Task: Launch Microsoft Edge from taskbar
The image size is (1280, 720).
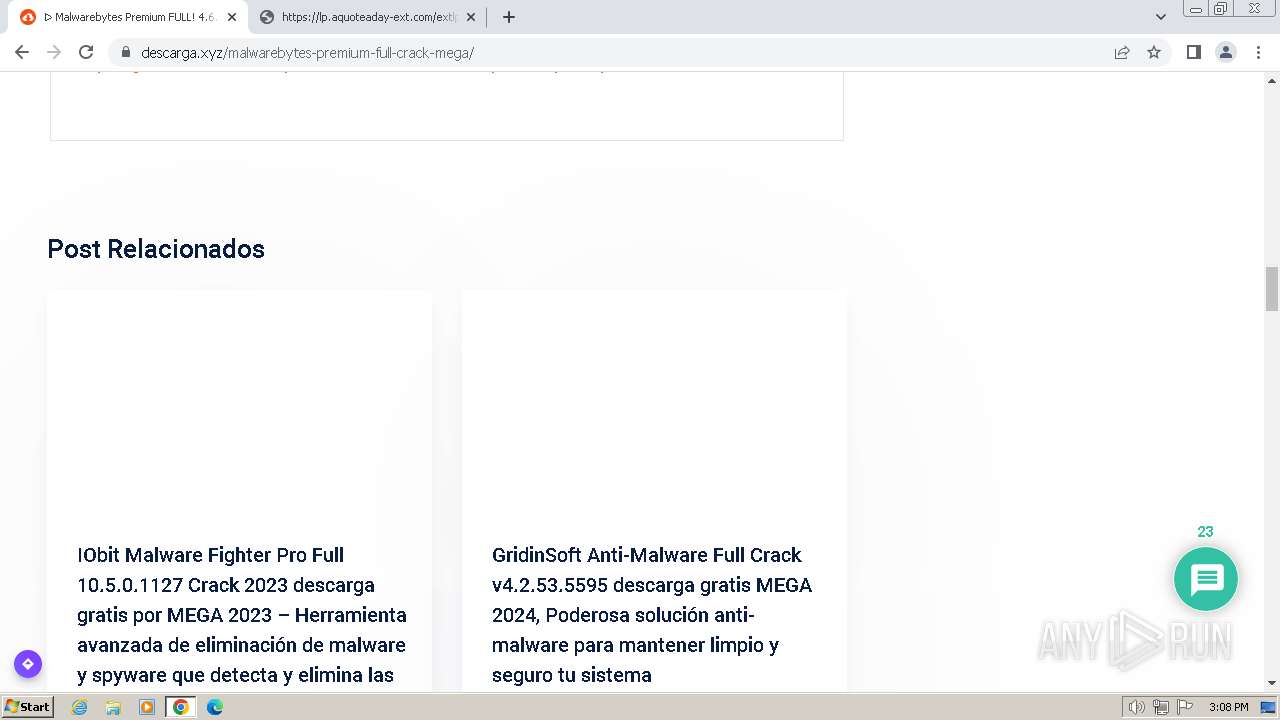Action: [215, 707]
